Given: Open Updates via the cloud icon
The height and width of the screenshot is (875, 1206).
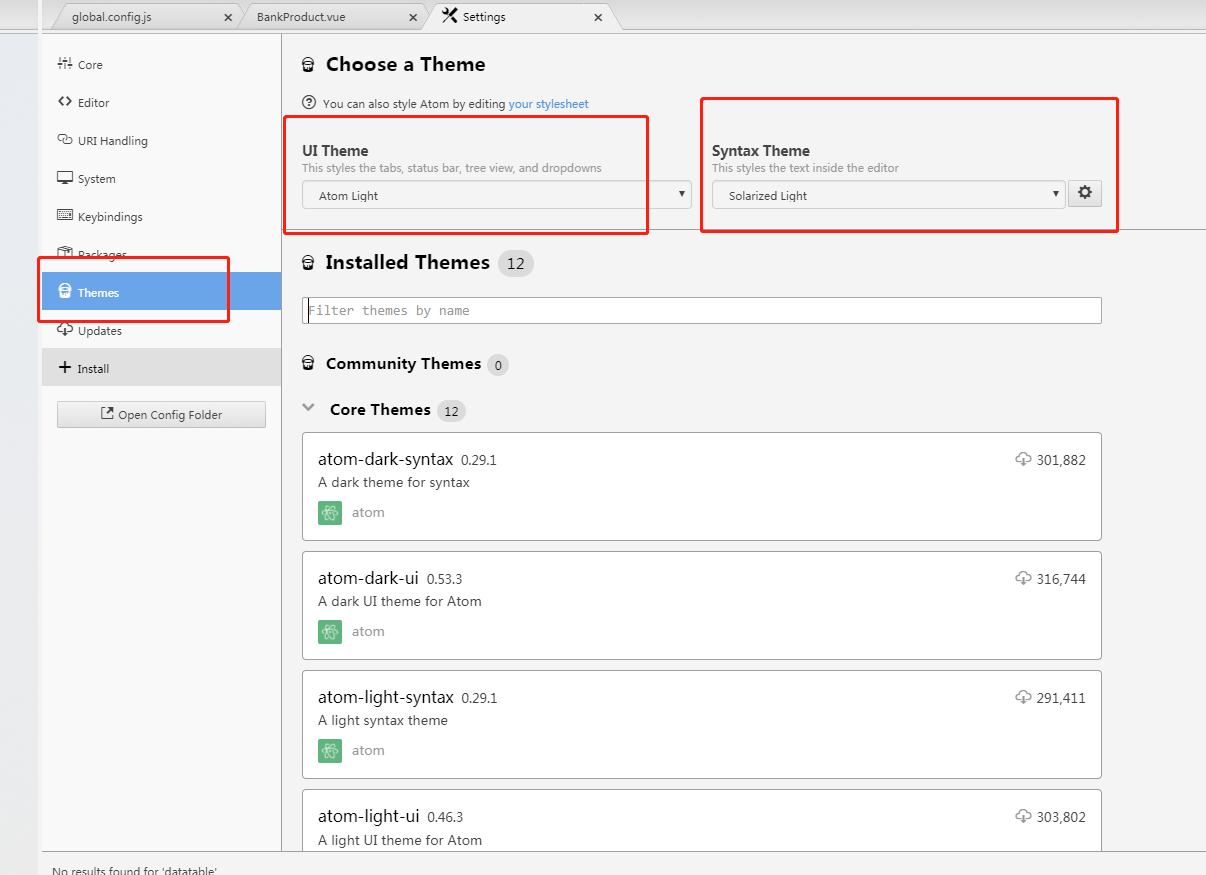Looking at the screenshot, I should tap(65, 330).
